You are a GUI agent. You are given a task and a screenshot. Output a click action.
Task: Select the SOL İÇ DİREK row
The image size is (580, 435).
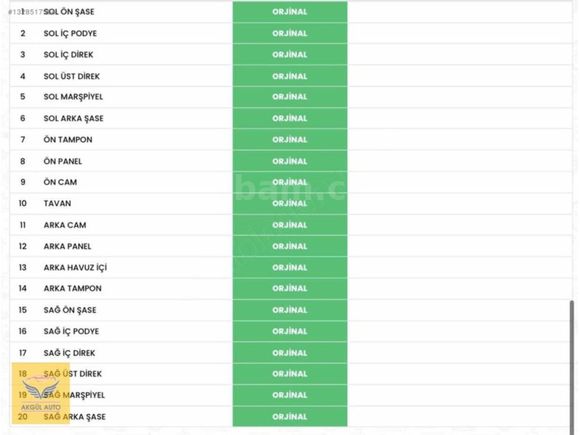291,55
